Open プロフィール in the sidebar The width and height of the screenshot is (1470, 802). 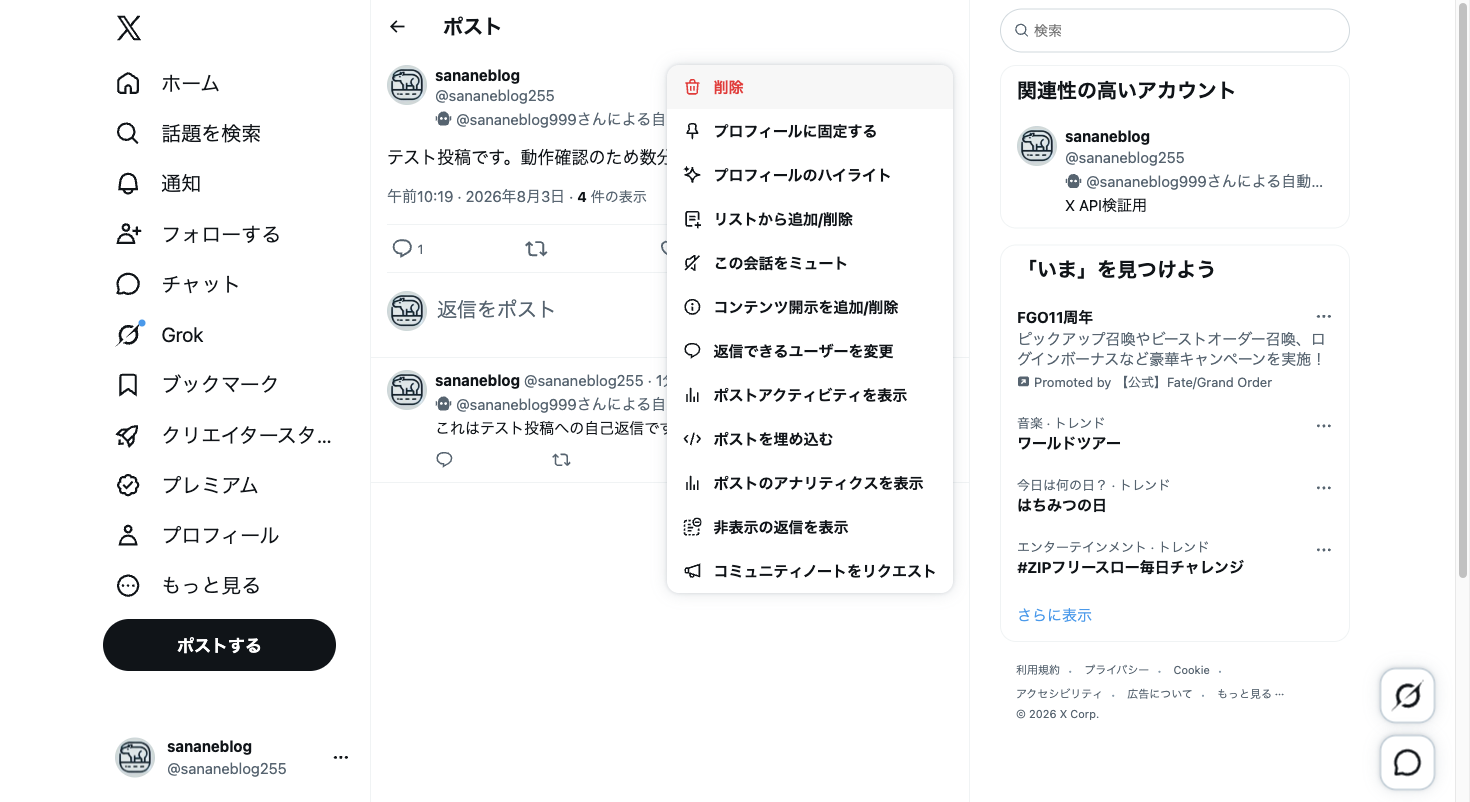pos(198,535)
